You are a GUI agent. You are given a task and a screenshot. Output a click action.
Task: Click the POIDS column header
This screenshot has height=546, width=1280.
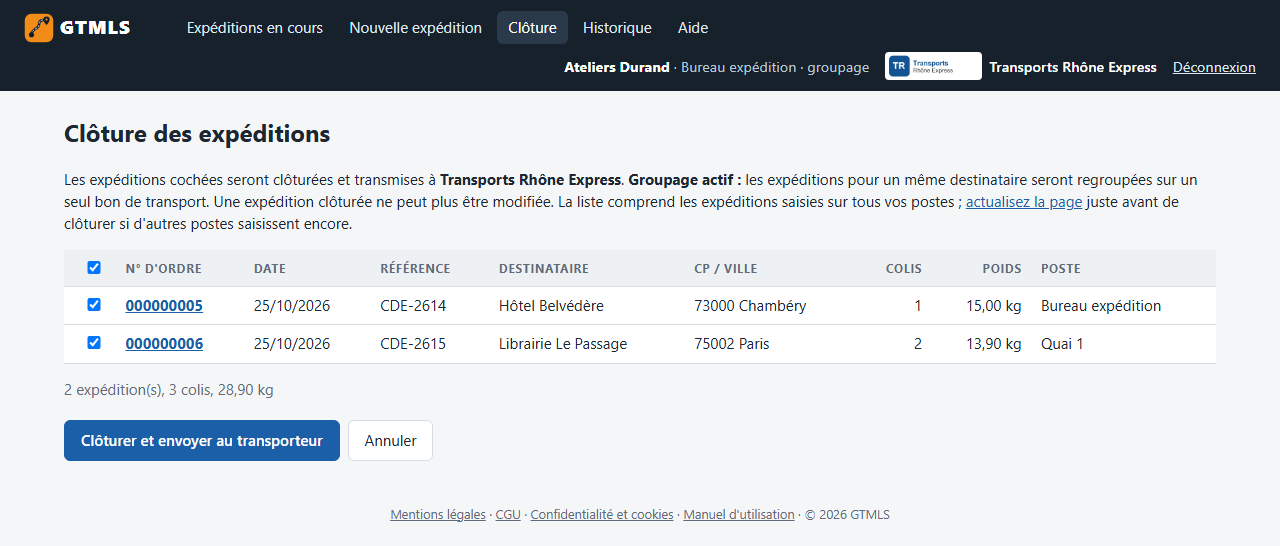1002,269
